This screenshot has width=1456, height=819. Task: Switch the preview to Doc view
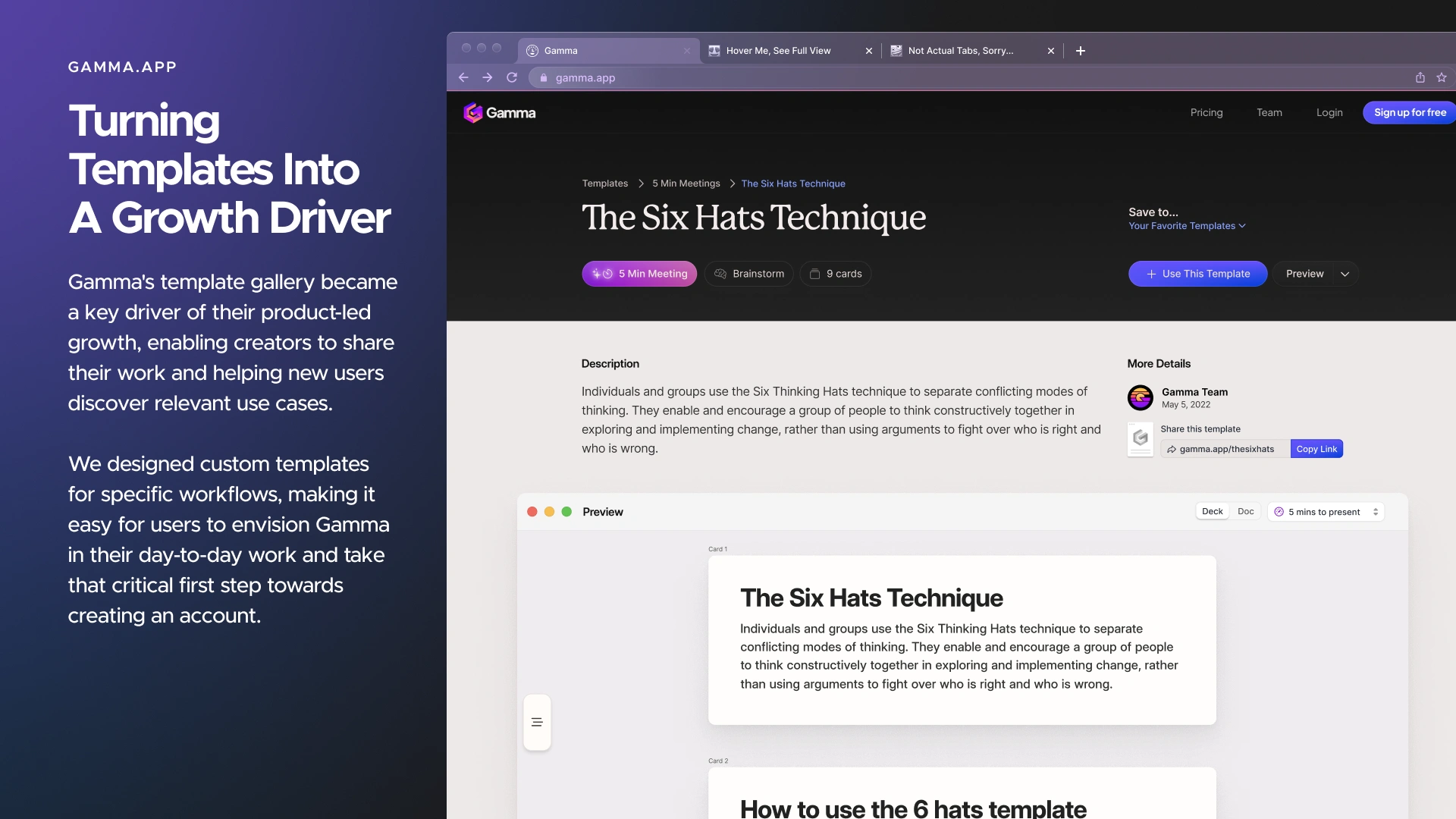pos(1246,511)
